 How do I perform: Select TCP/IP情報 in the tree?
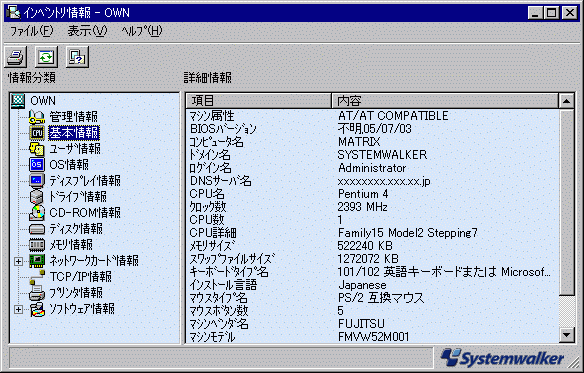pos(80,277)
